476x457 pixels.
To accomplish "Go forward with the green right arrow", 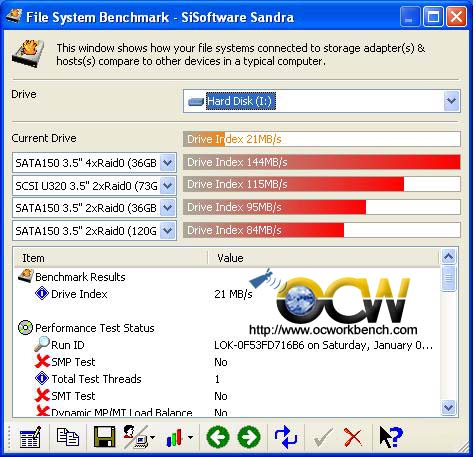I will click(x=249, y=437).
